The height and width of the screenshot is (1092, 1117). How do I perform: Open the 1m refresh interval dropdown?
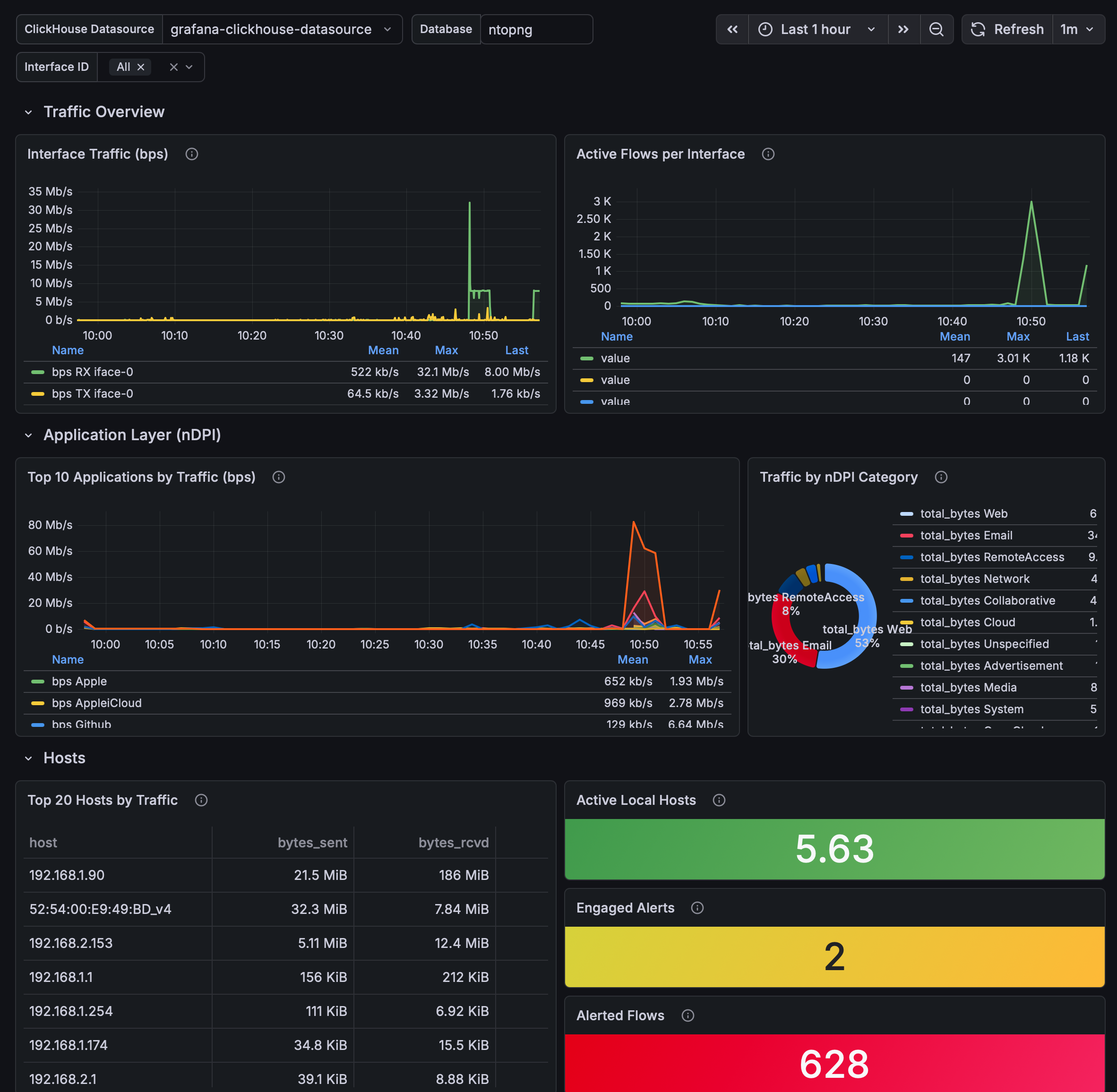click(1077, 29)
